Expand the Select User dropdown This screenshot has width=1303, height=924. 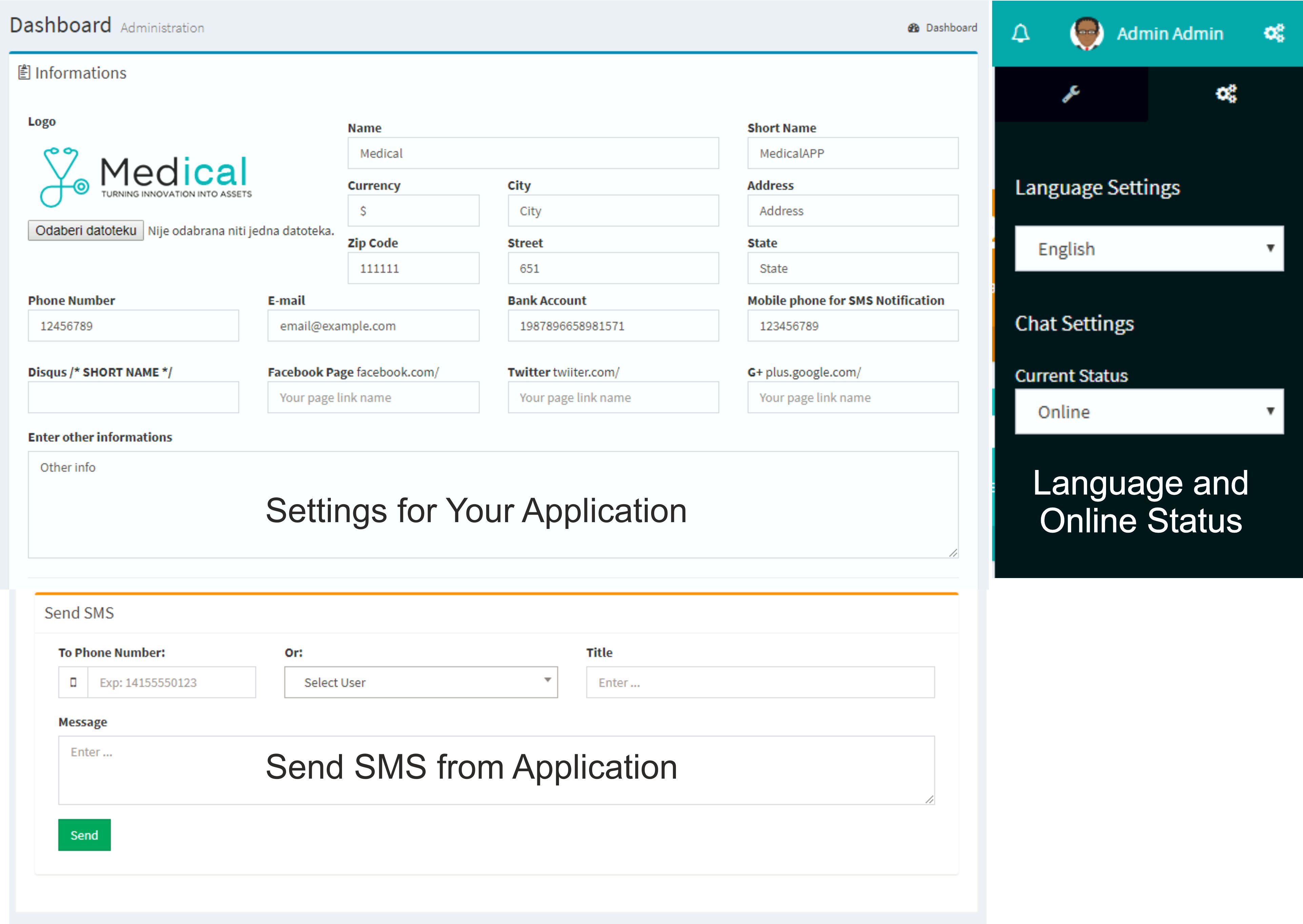click(421, 682)
